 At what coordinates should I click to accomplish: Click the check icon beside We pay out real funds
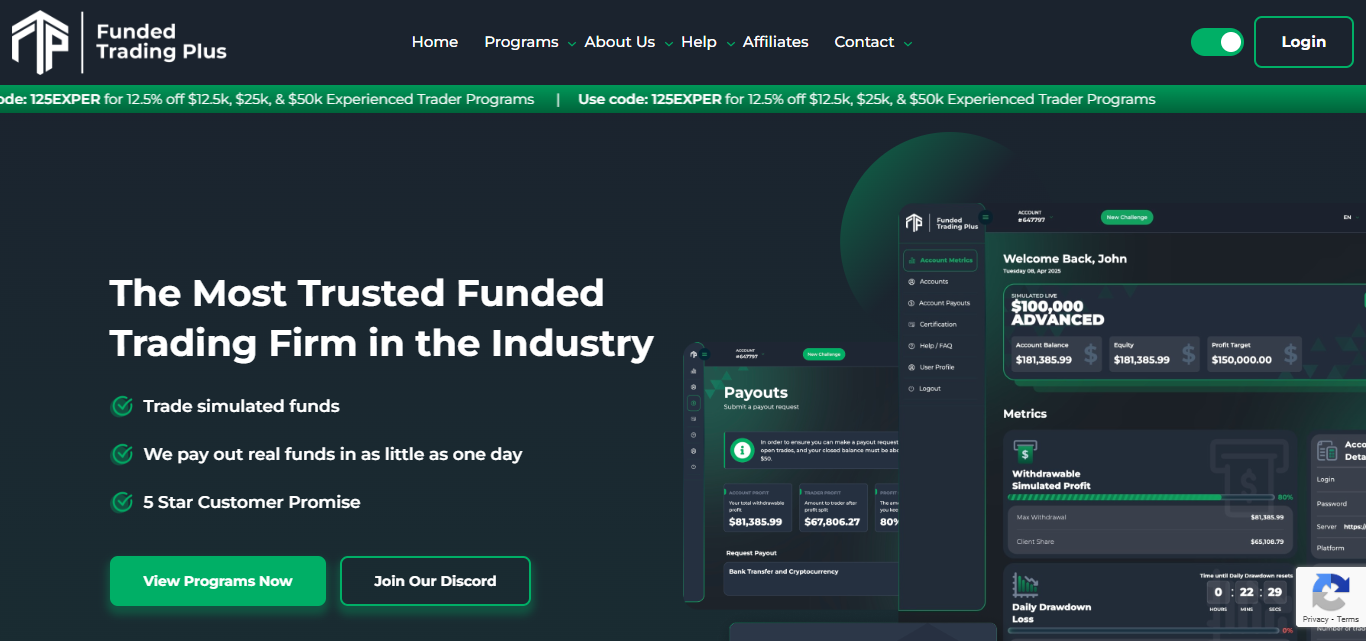(x=122, y=454)
